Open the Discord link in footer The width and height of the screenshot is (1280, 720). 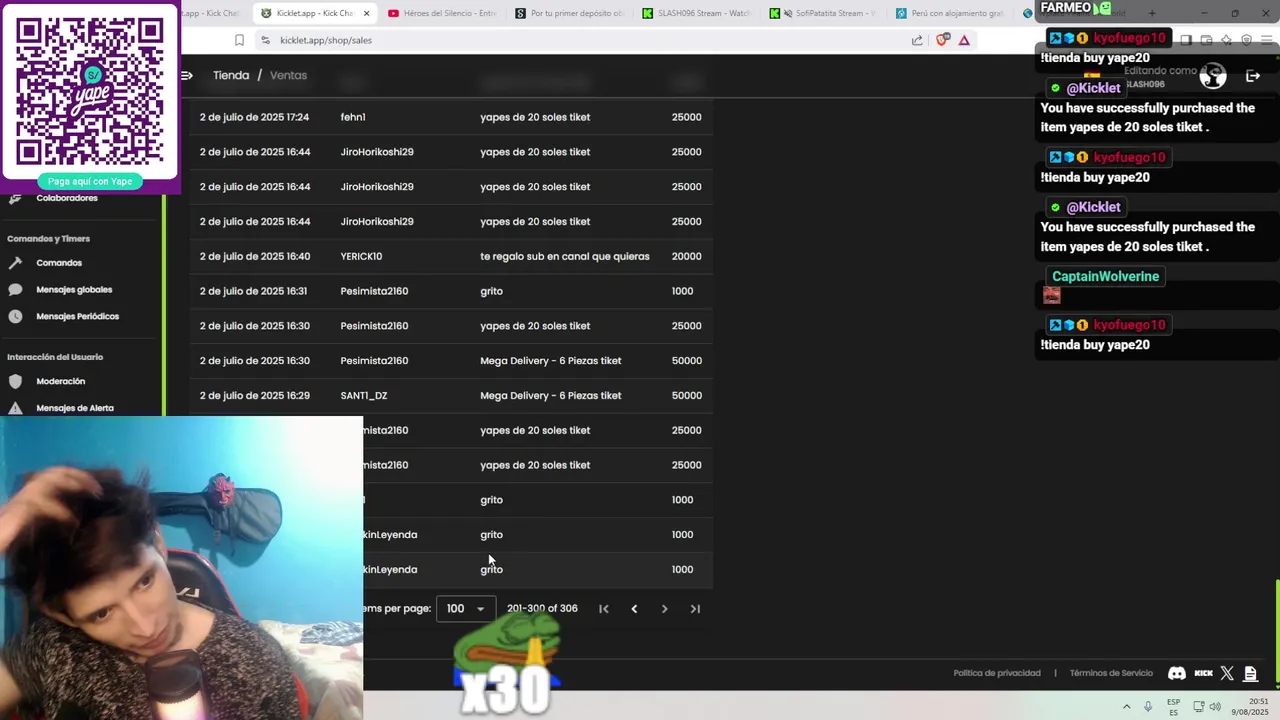[1177, 673]
